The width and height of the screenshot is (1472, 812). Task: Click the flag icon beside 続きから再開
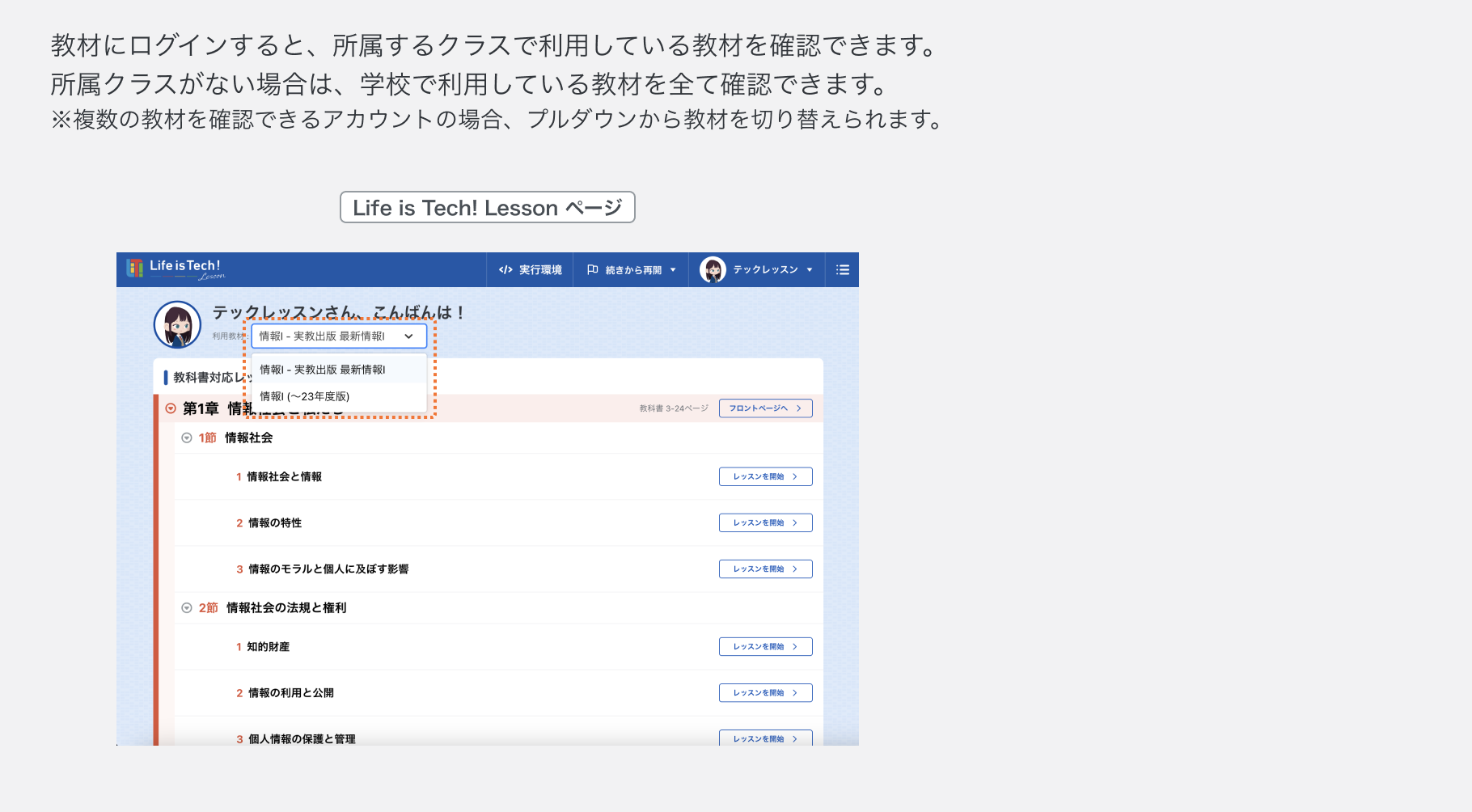[592, 270]
